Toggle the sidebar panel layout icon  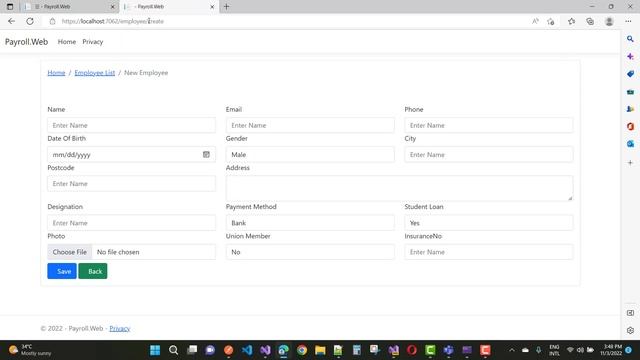tap(630, 313)
